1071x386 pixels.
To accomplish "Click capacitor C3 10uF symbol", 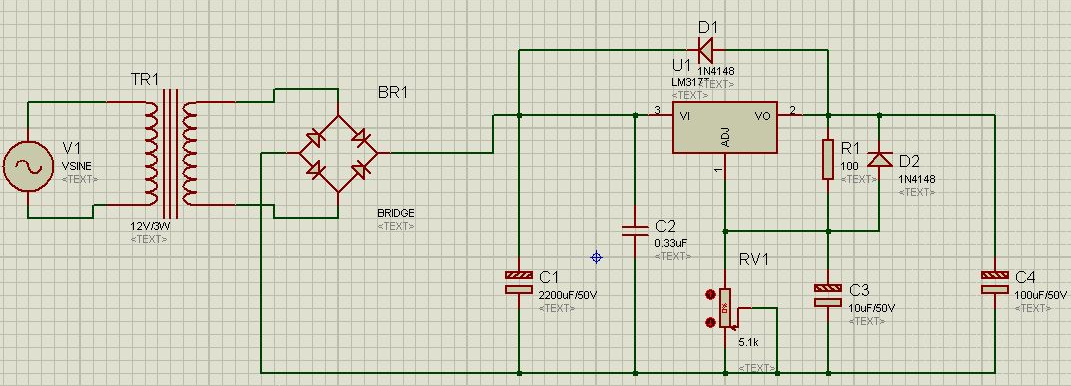I will coord(828,295).
